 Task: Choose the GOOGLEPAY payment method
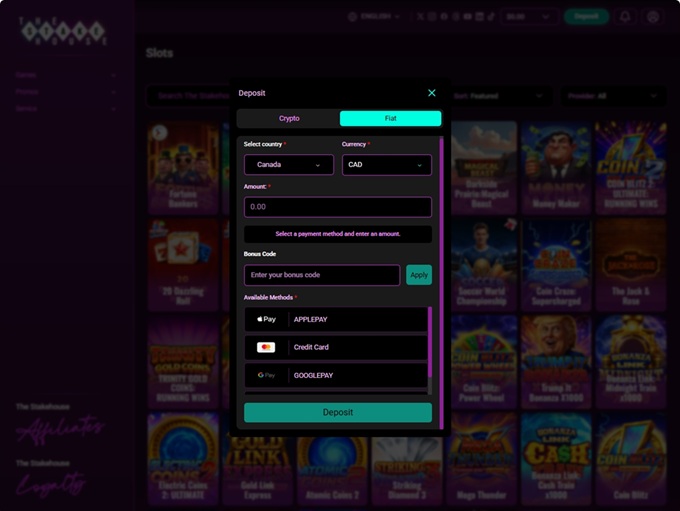coord(336,375)
